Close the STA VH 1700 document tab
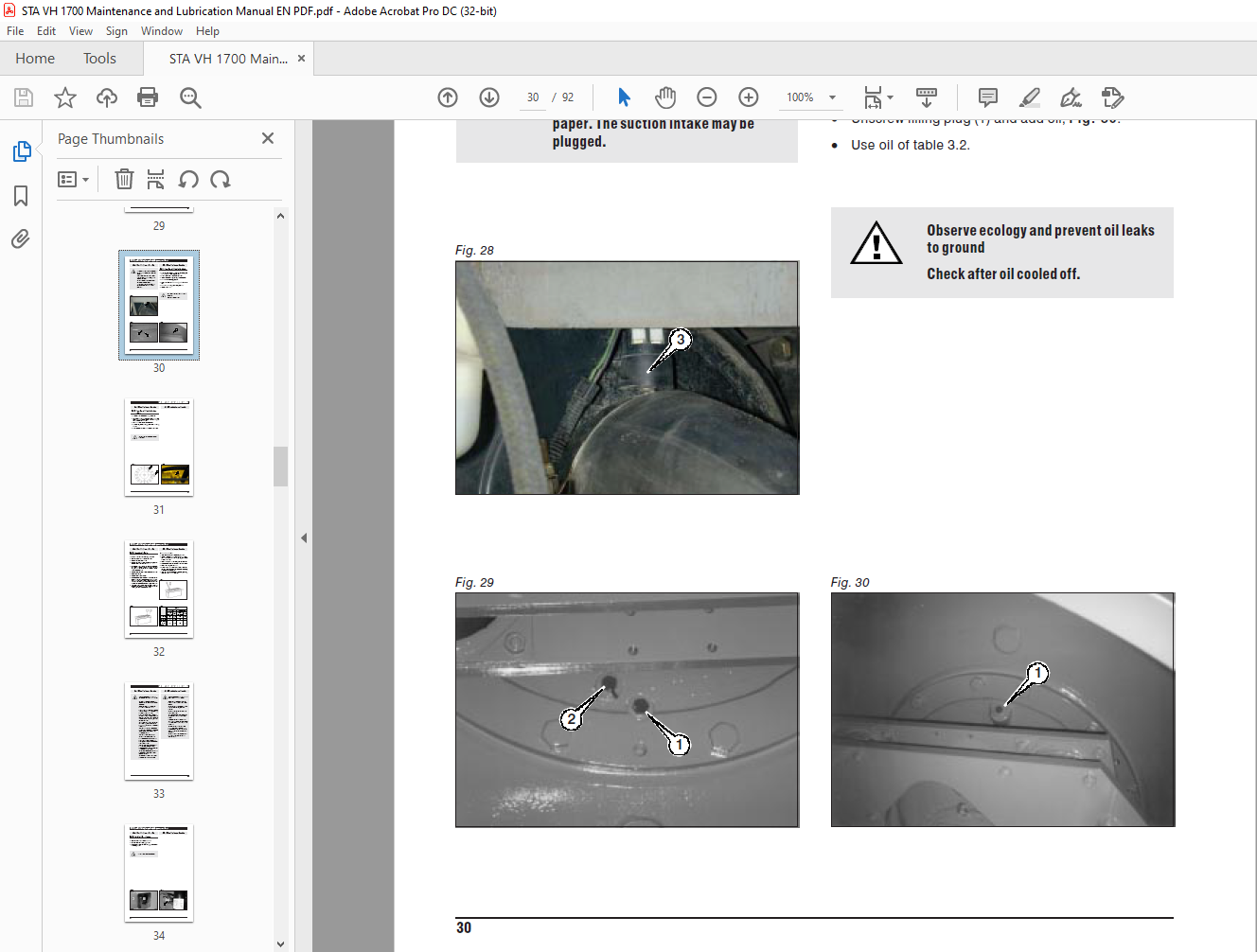 pos(302,59)
